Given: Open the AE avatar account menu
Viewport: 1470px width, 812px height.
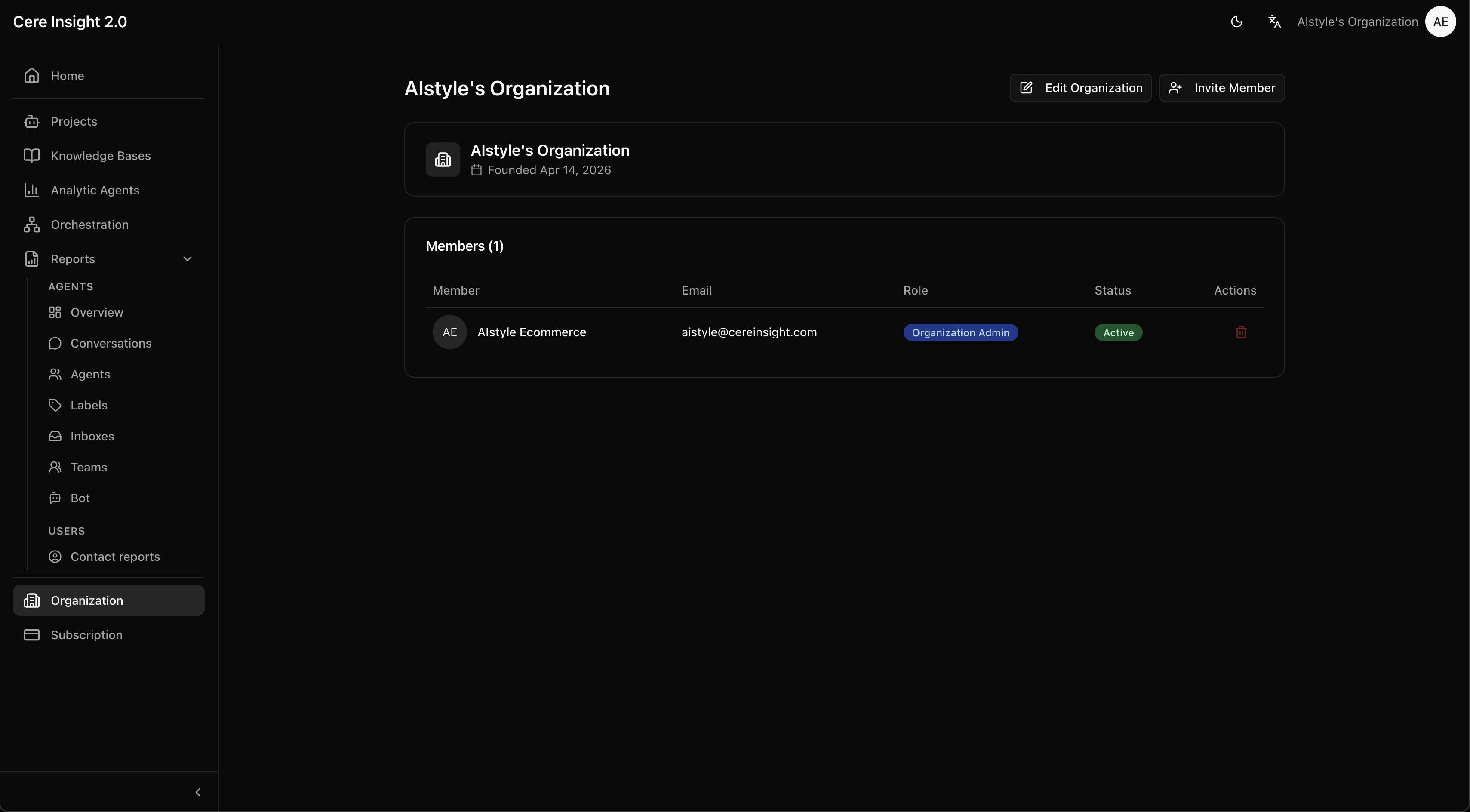Looking at the screenshot, I should click(x=1440, y=22).
